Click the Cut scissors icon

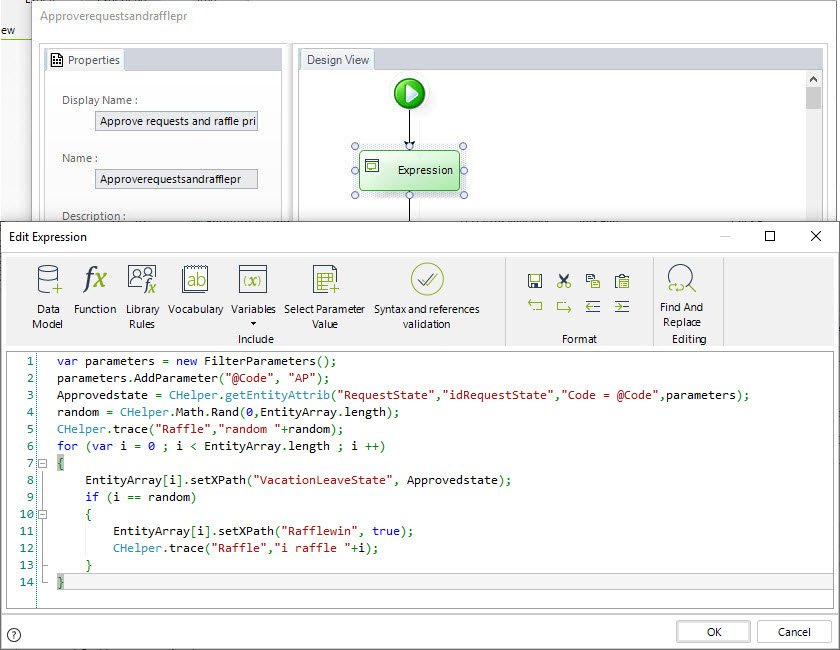pyautogui.click(x=564, y=281)
